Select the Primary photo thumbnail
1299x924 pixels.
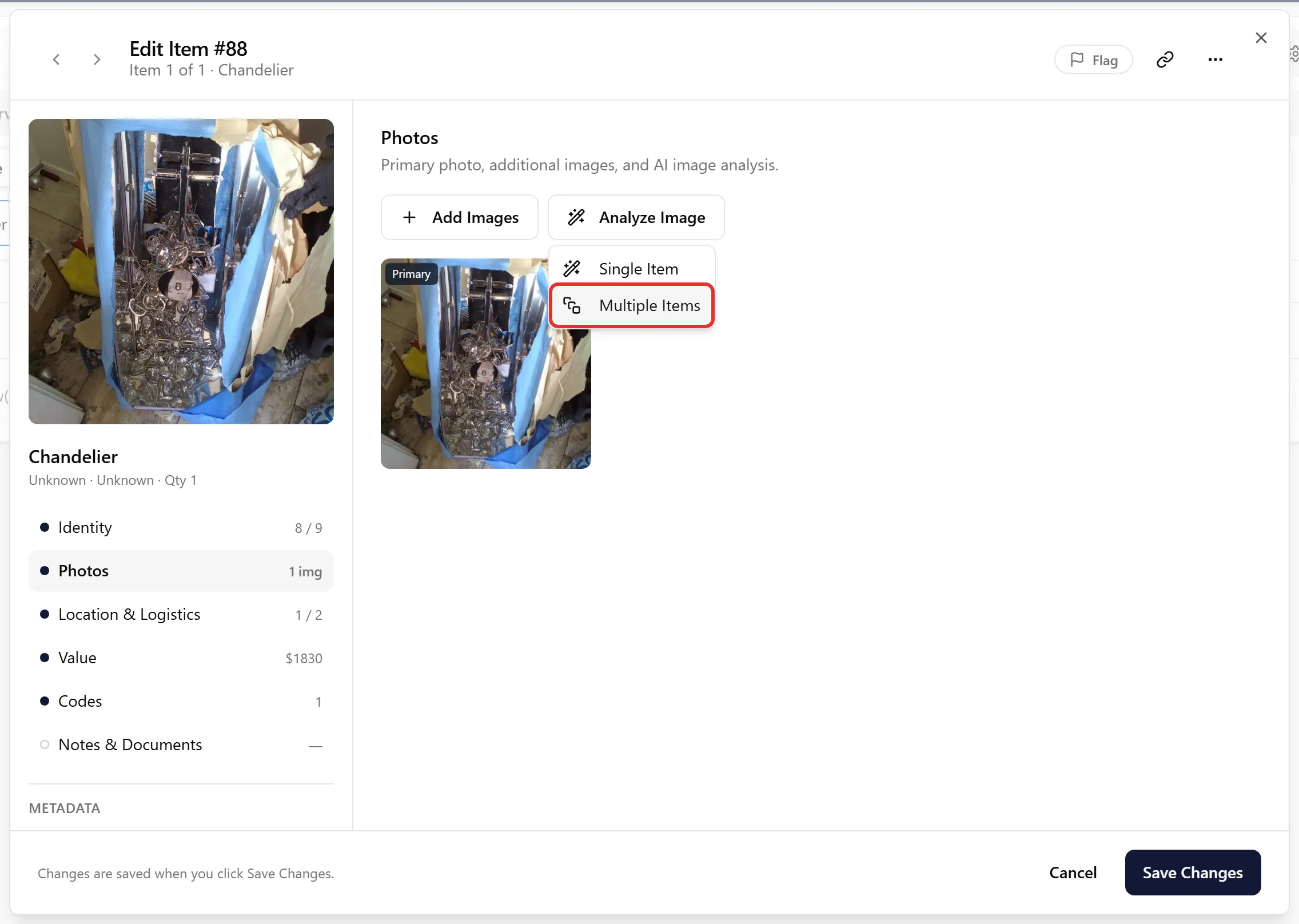coord(485,364)
